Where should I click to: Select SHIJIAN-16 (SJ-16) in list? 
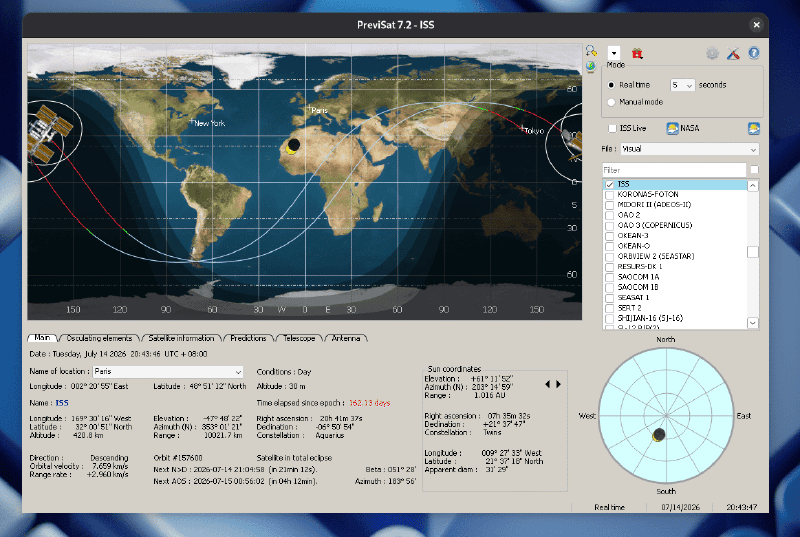[x=650, y=318]
